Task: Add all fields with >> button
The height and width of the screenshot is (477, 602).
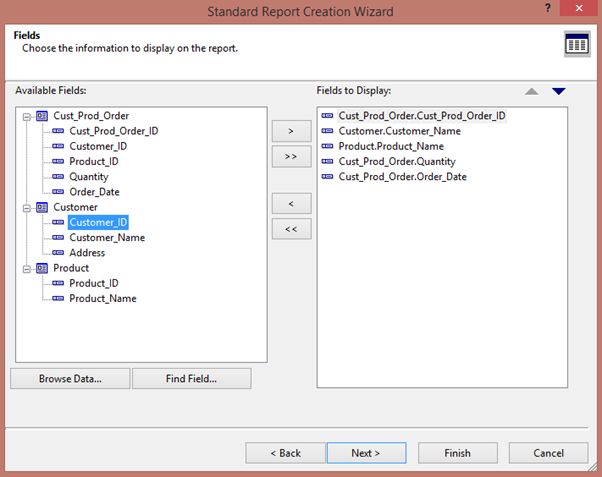Action: point(291,157)
